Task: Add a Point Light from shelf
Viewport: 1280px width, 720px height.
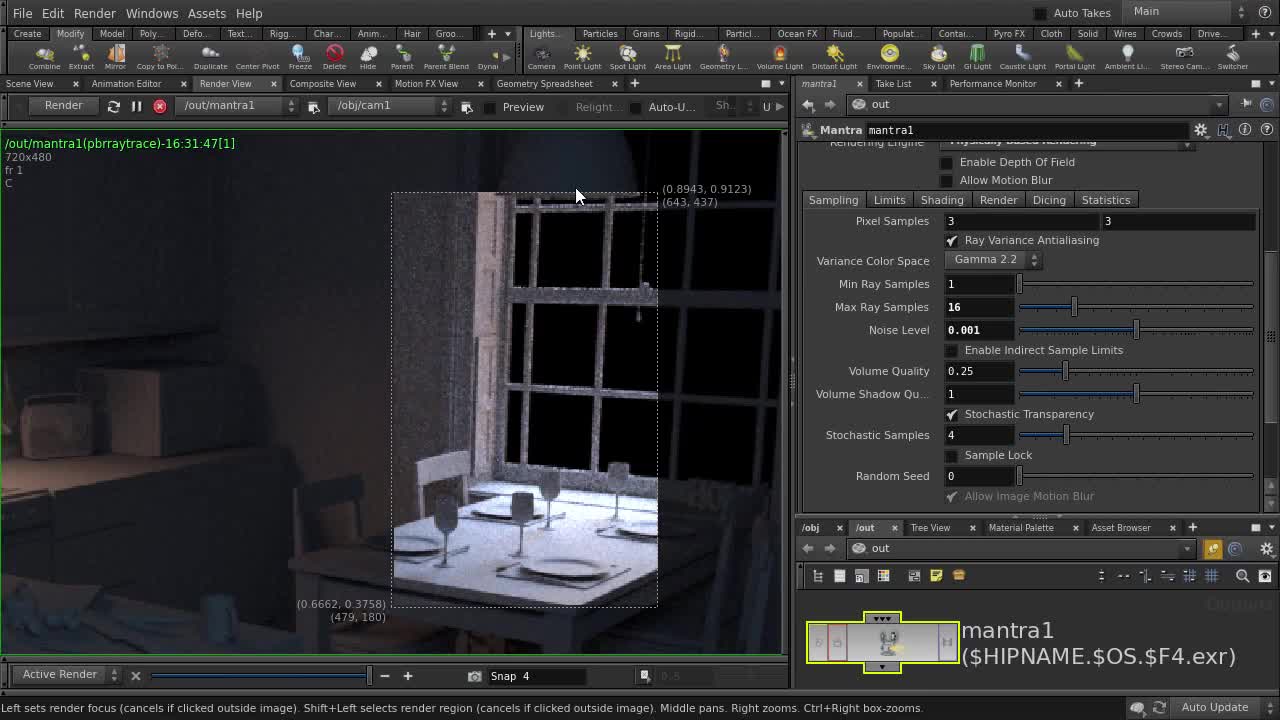Action: pos(582,57)
